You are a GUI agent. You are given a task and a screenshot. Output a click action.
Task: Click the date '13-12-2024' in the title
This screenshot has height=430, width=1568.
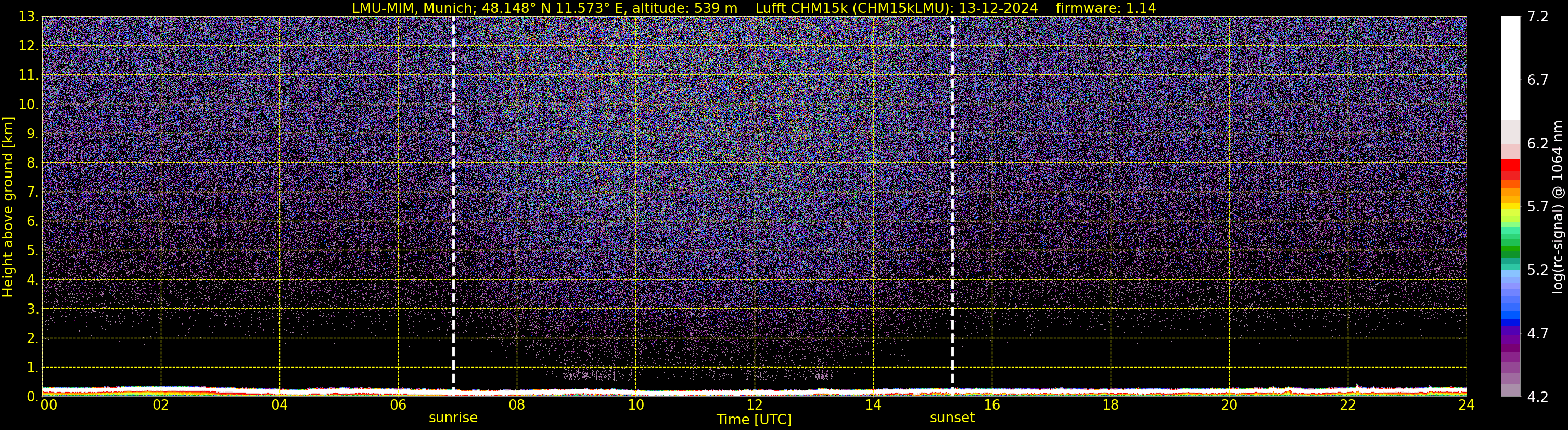click(998, 8)
